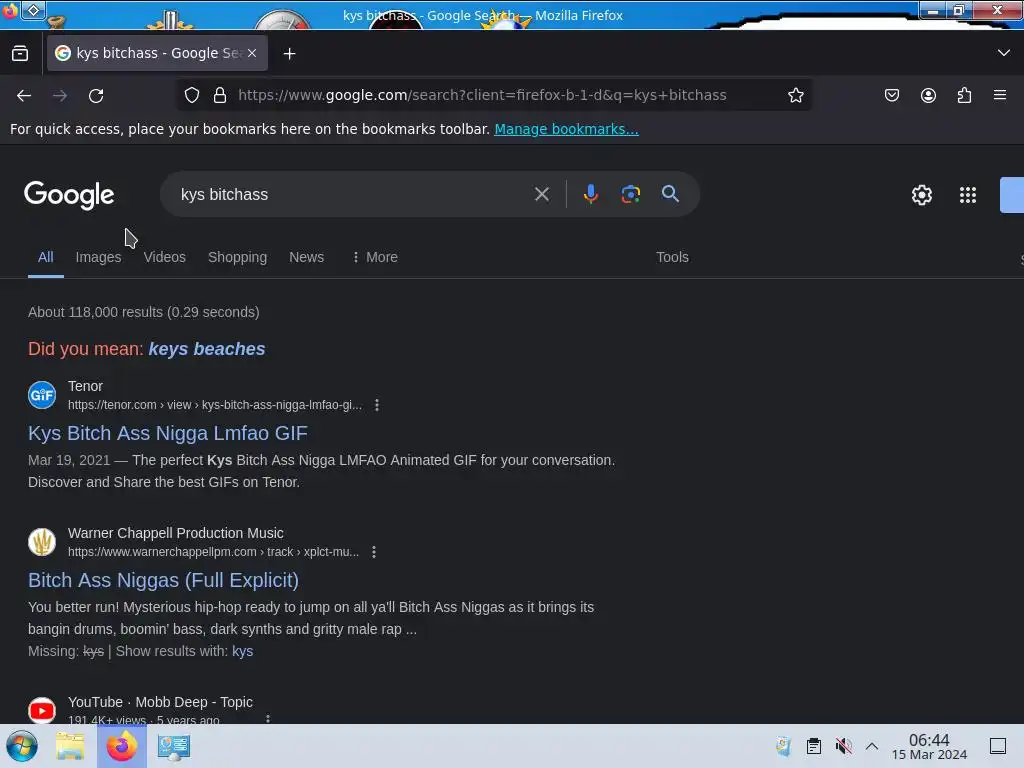The image size is (1024, 768).
Task: Open the Google apps grid
Action: tap(968, 195)
